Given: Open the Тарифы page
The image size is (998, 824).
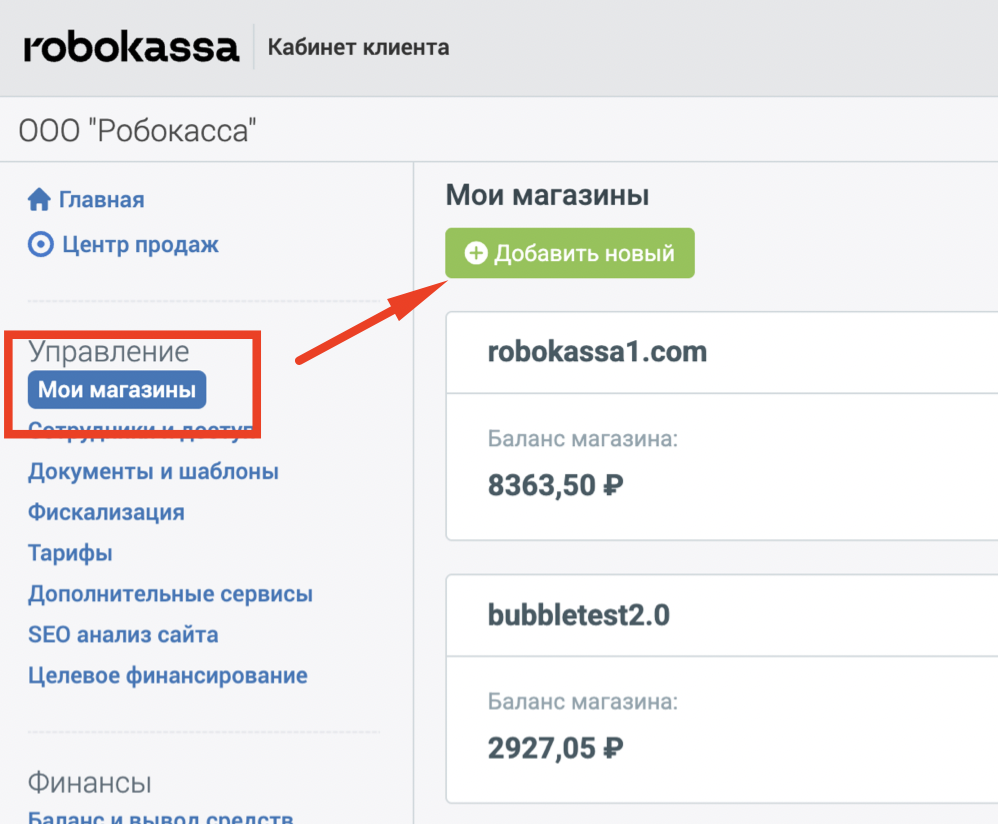Looking at the screenshot, I should [70, 553].
